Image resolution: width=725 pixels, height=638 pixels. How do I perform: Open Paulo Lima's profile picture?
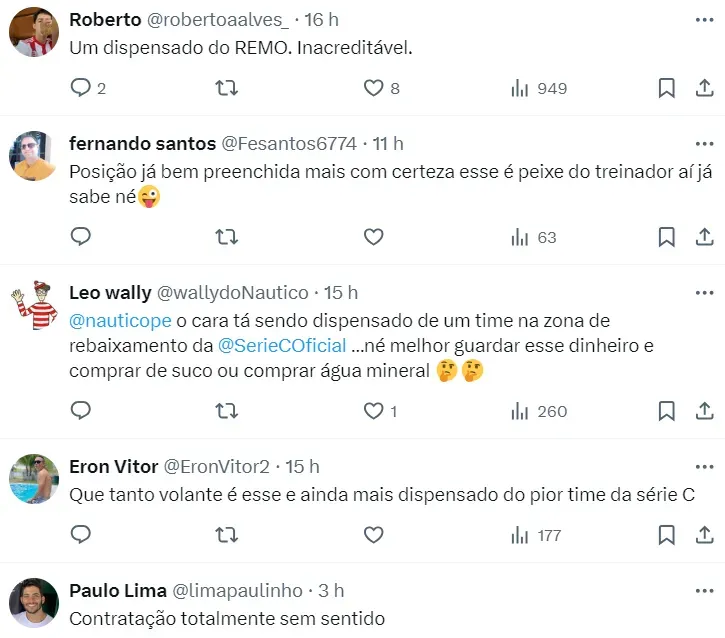click(x=33, y=603)
